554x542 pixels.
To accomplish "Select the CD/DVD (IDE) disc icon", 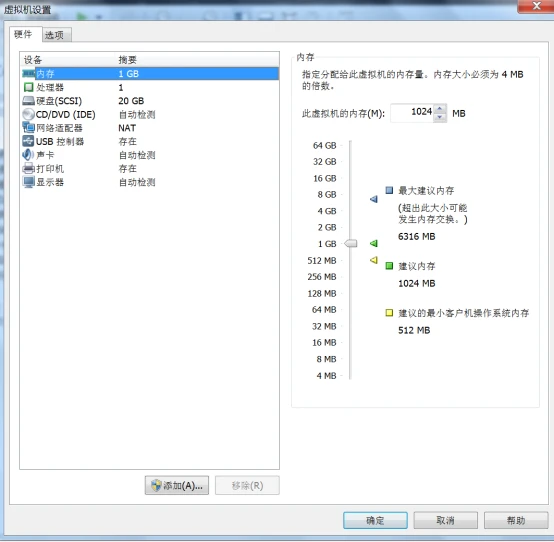I will coord(28,114).
